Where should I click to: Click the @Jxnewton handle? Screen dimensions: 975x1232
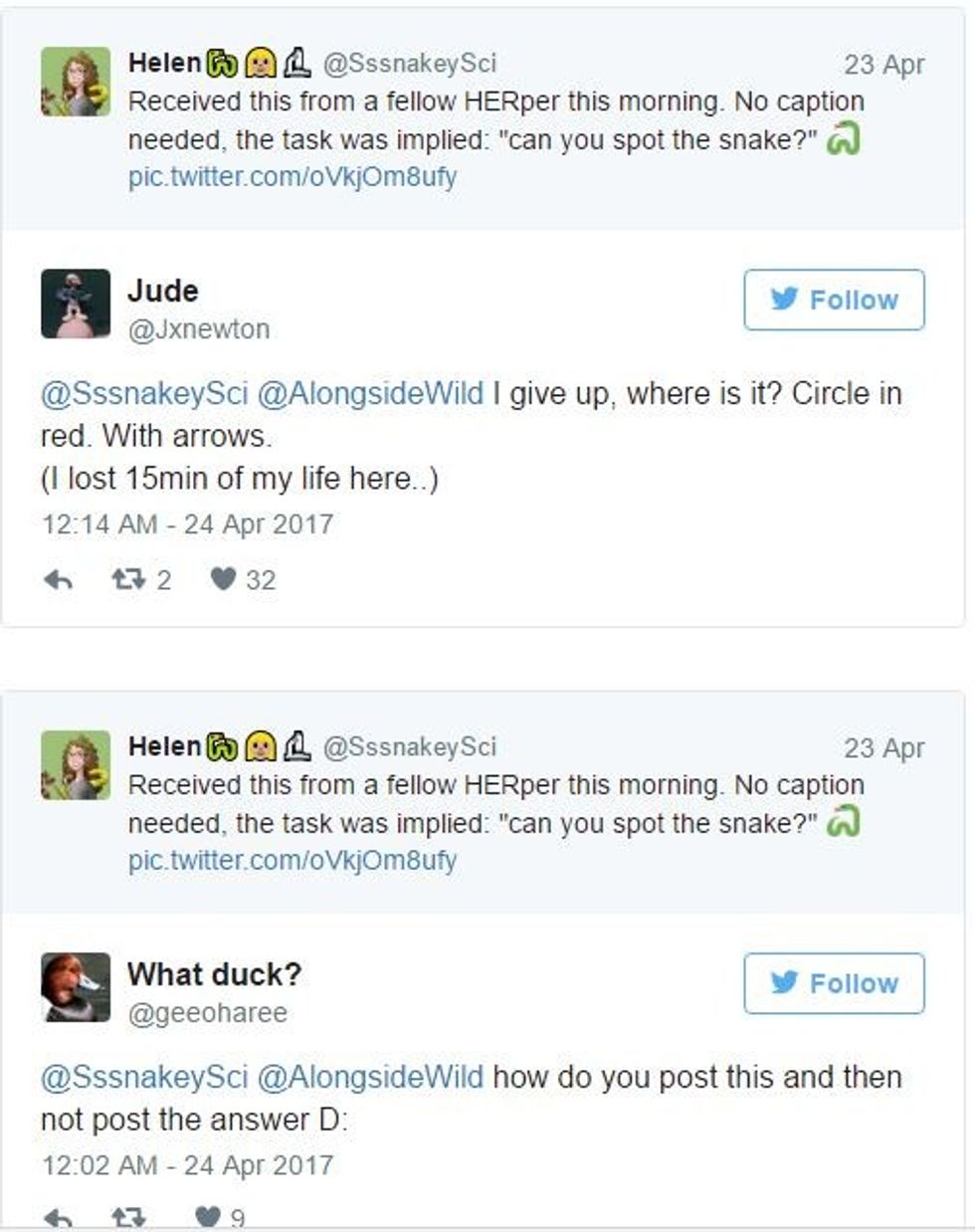[198, 329]
